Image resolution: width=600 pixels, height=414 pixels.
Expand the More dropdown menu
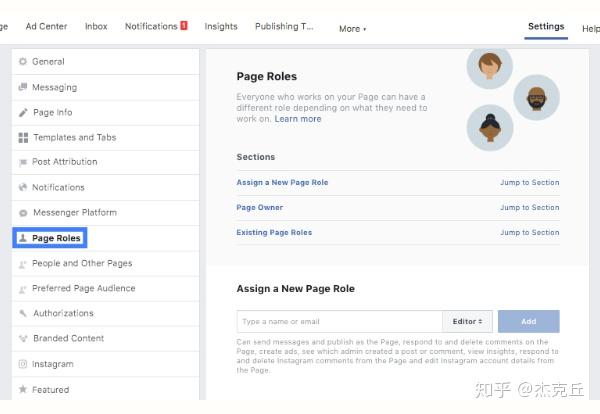pos(352,29)
